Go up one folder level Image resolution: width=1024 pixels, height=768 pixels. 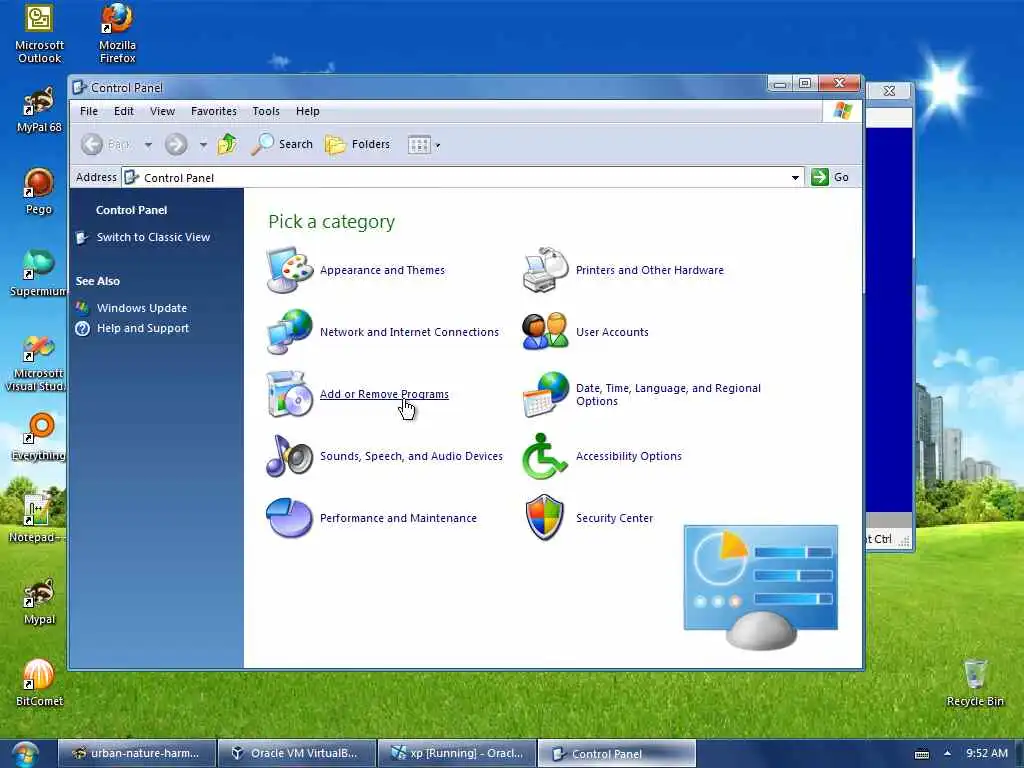click(x=227, y=144)
